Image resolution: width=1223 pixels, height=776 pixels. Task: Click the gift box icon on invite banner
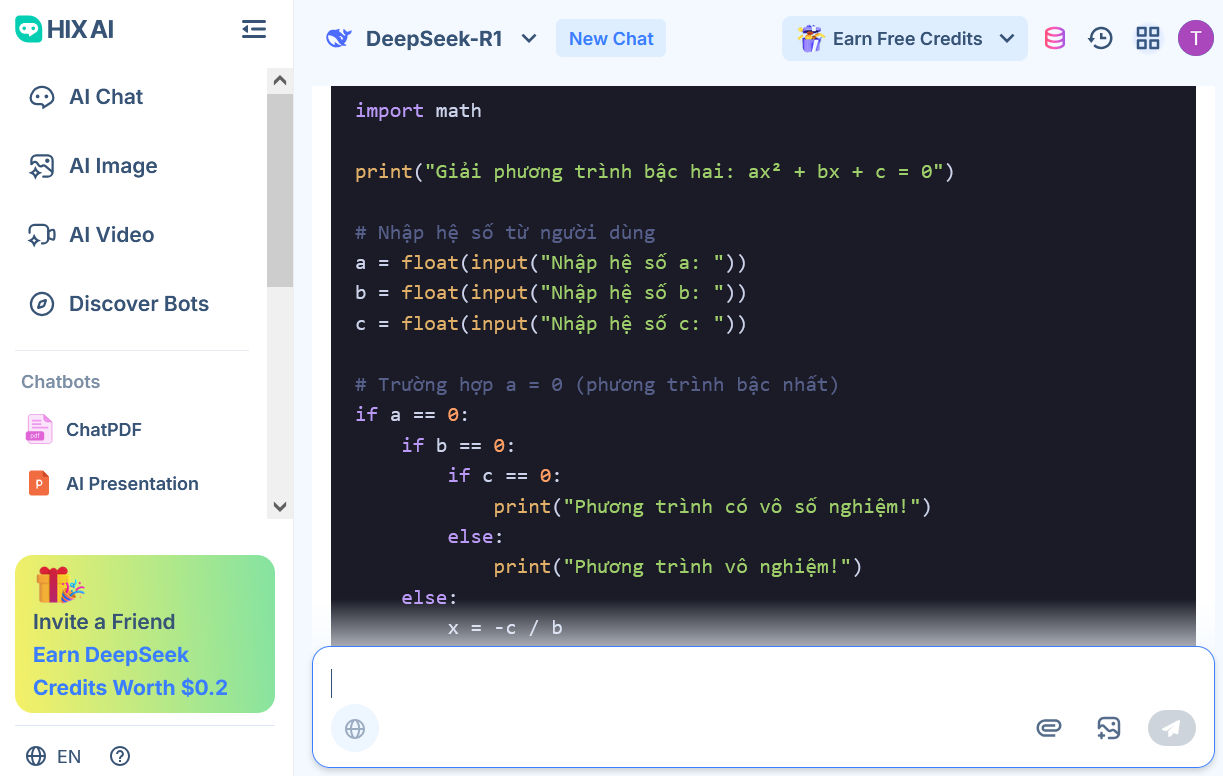[x=60, y=585]
